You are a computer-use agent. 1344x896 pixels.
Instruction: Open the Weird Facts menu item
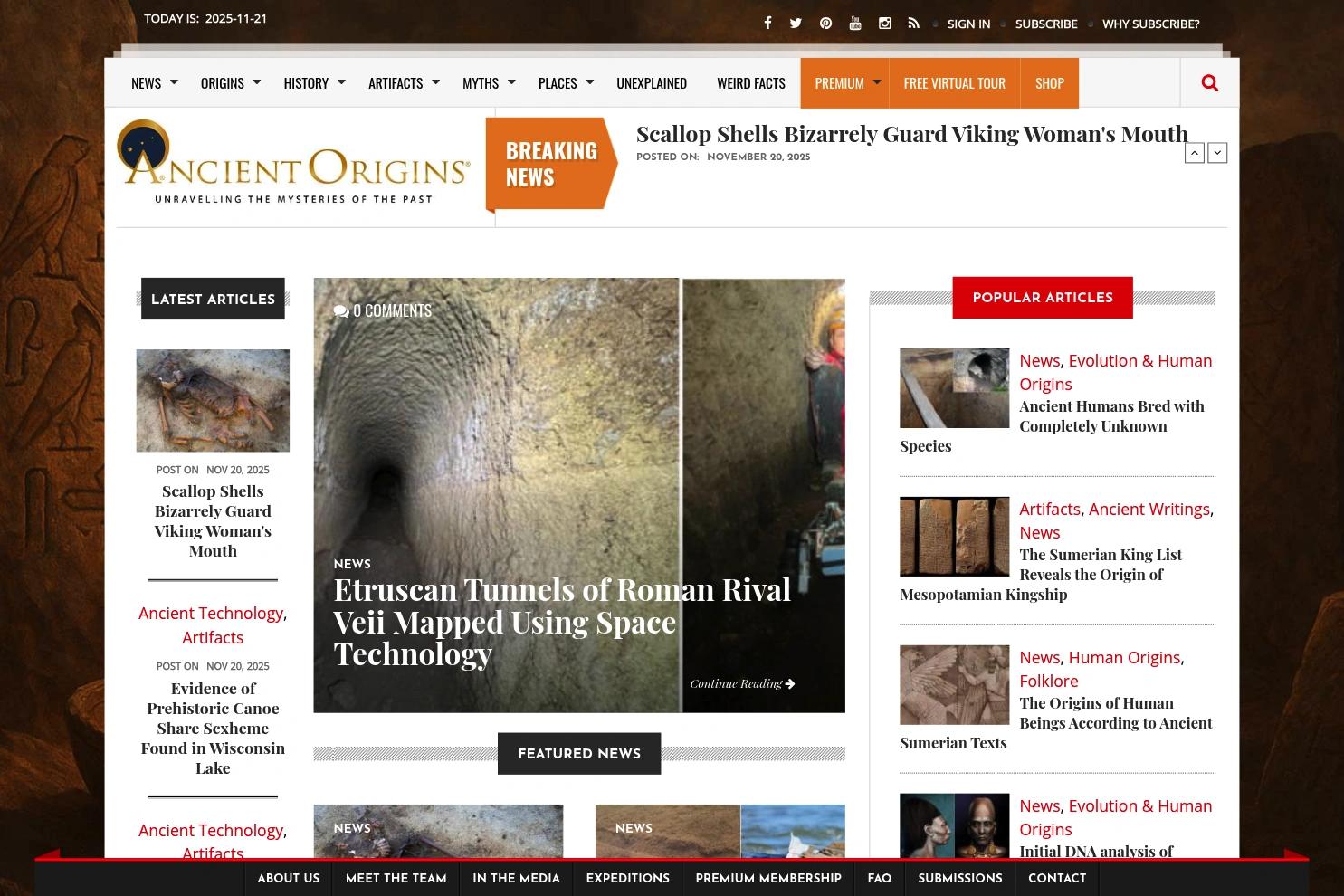point(751,83)
